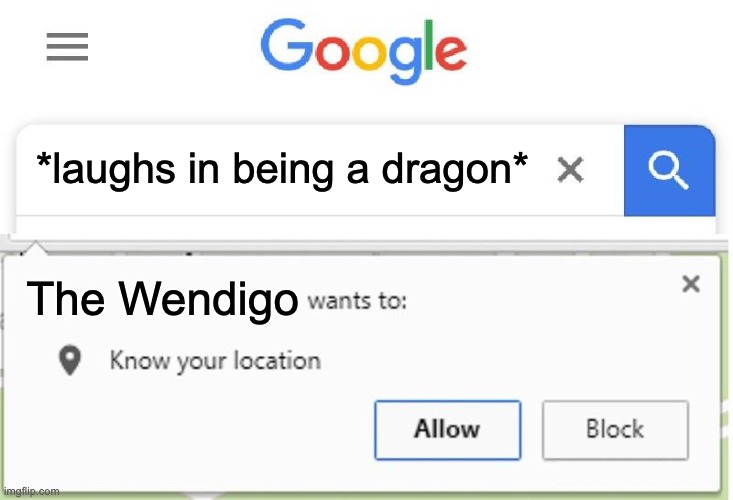This screenshot has width=733, height=500.
Task: Clear the search query with the X
Action: [x=570, y=170]
